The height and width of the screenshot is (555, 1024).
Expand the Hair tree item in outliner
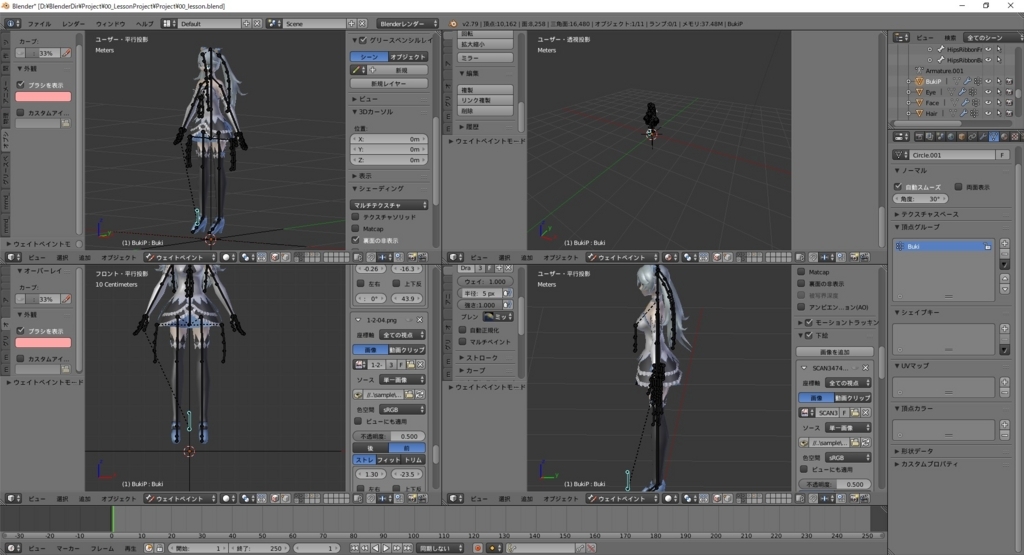click(908, 113)
